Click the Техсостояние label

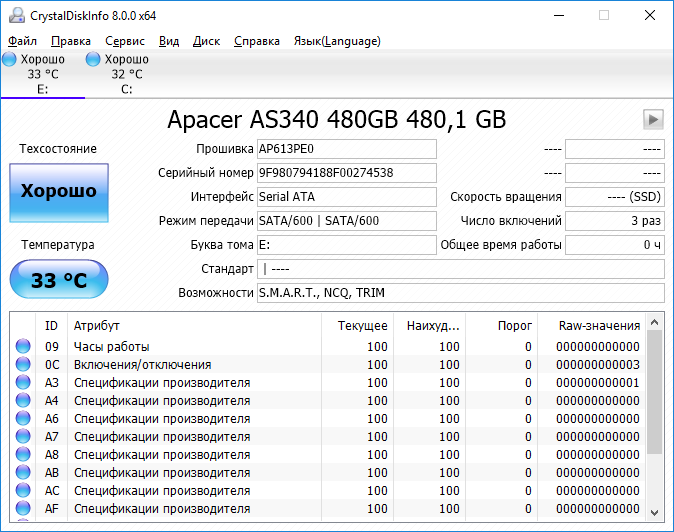(58, 149)
